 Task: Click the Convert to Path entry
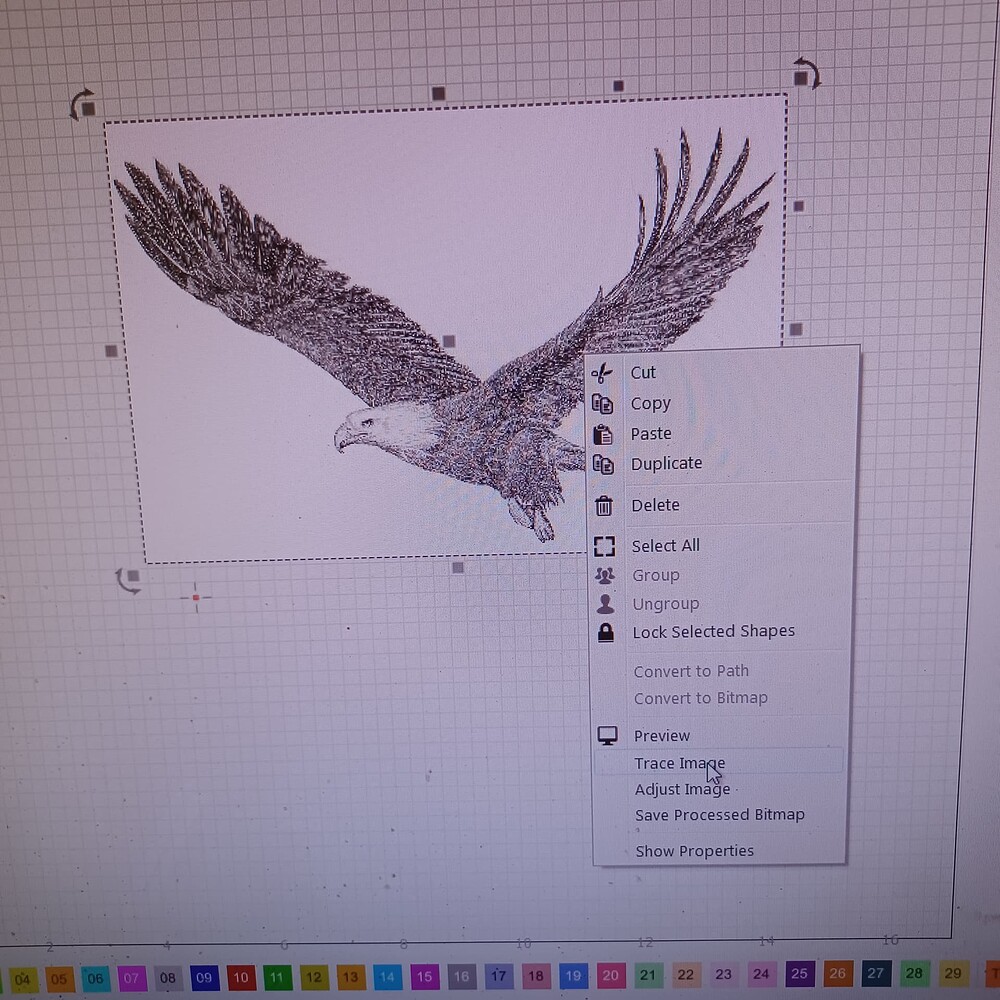click(x=691, y=670)
